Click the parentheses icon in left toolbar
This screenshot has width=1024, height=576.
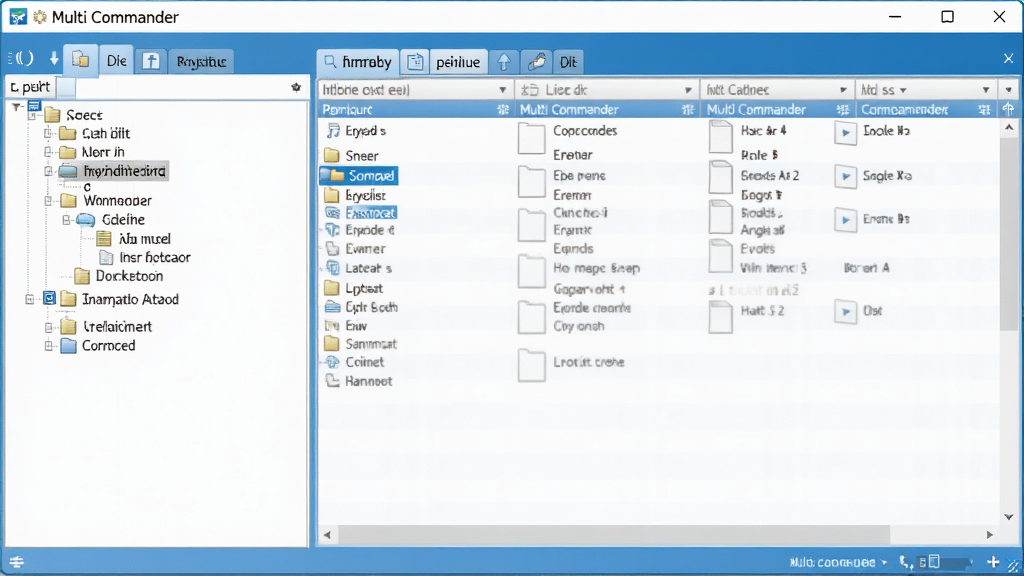22,59
